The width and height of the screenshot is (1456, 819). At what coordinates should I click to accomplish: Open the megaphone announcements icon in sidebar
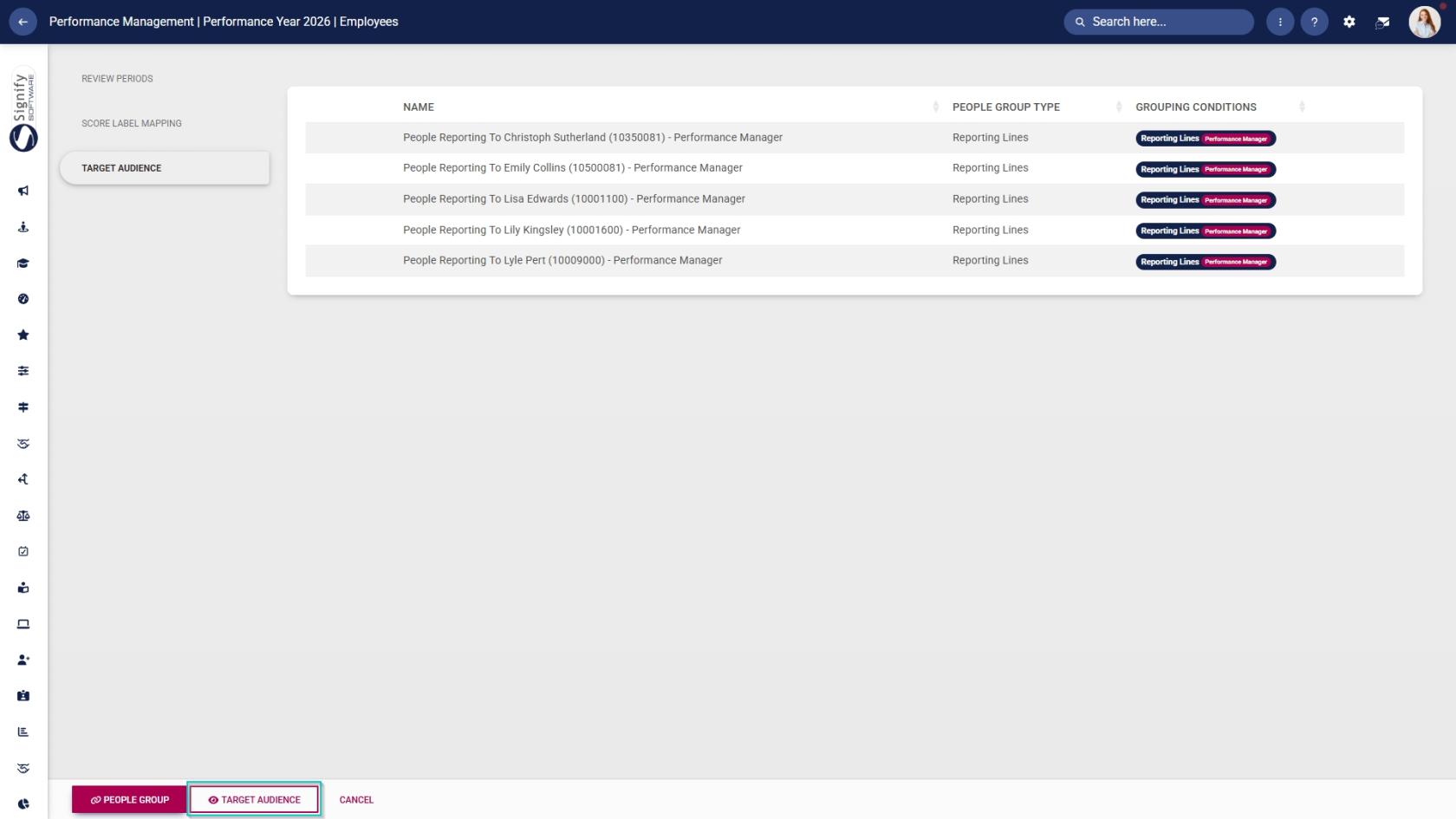(x=23, y=191)
